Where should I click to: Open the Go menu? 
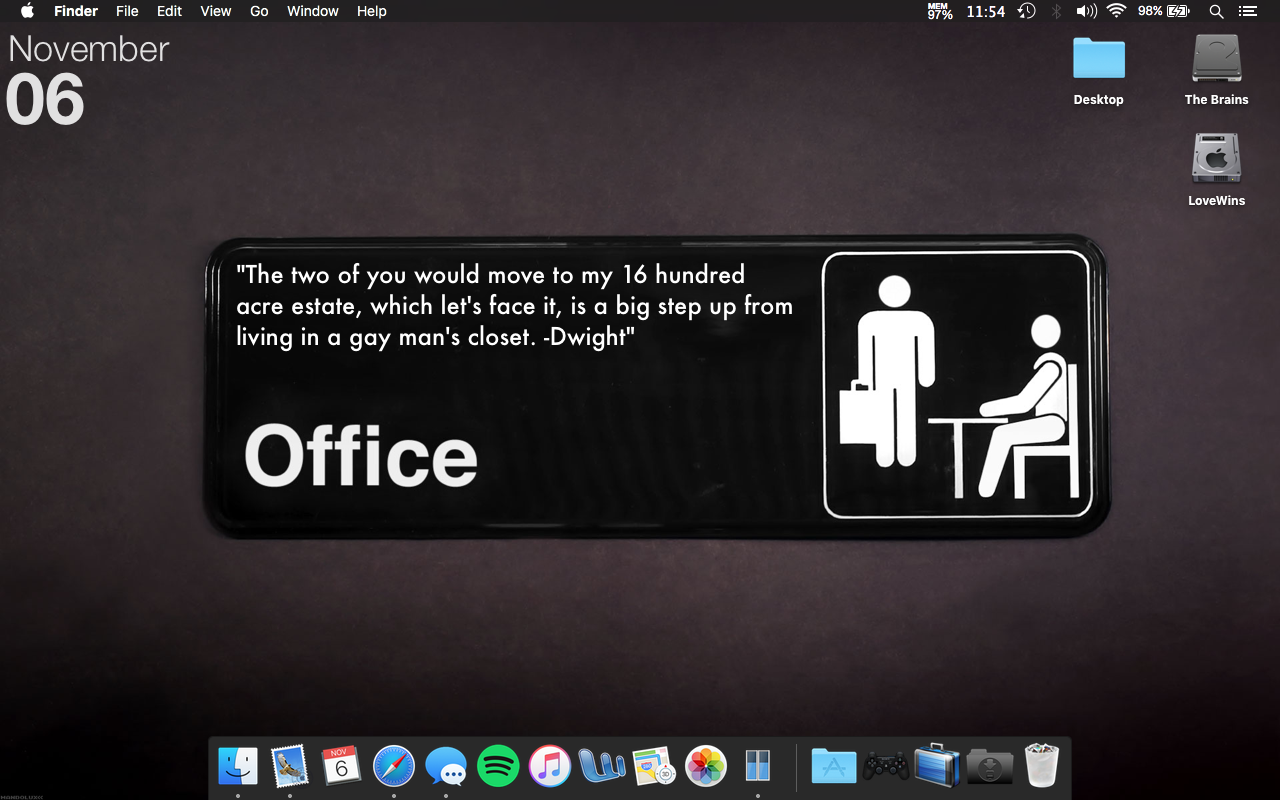pos(259,11)
